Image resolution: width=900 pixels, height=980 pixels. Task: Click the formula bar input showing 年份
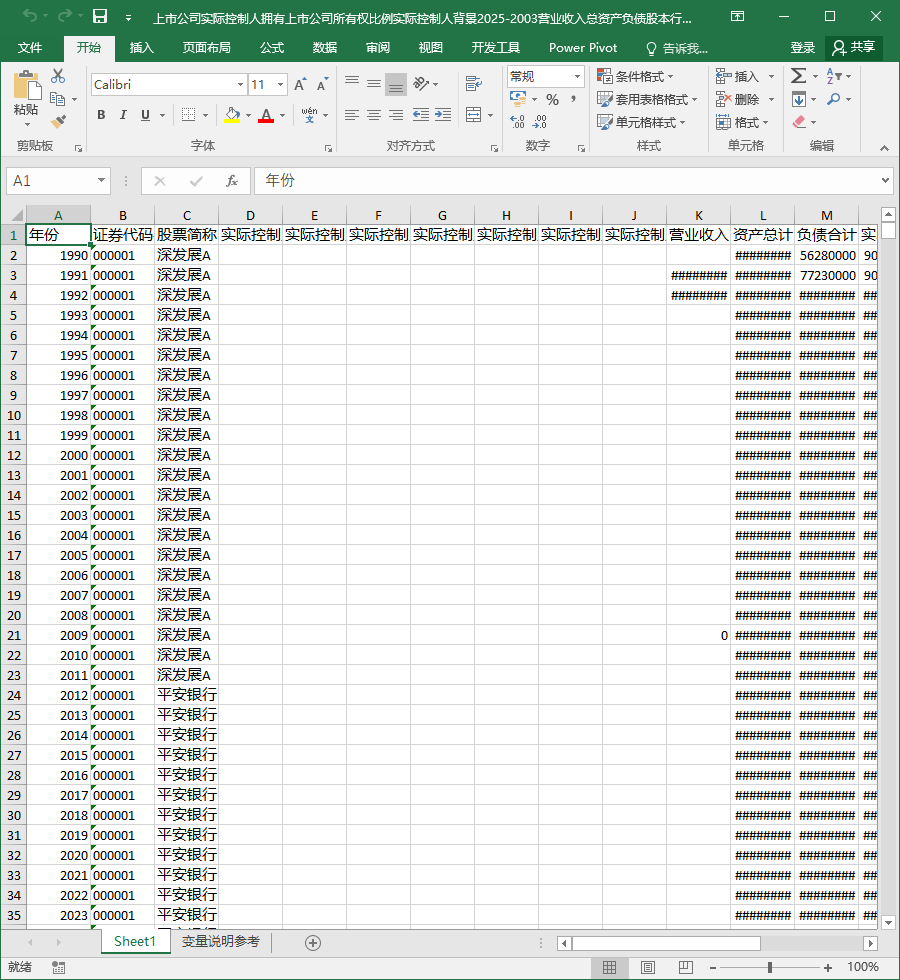click(x=572, y=181)
